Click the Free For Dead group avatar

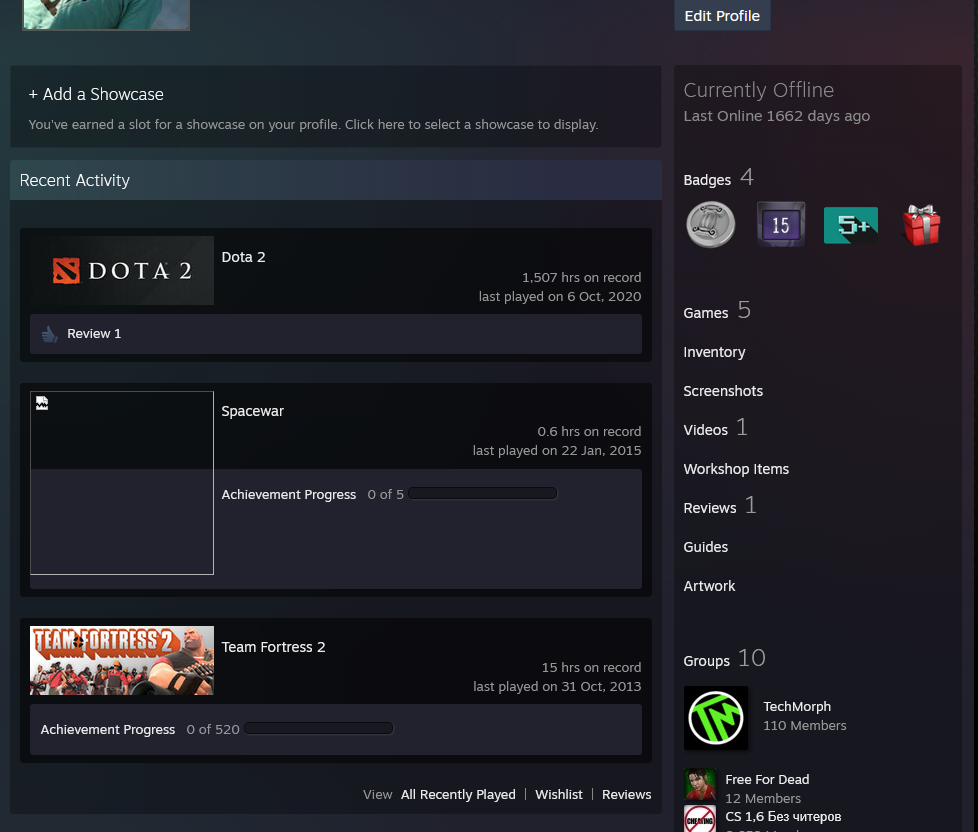click(x=700, y=785)
